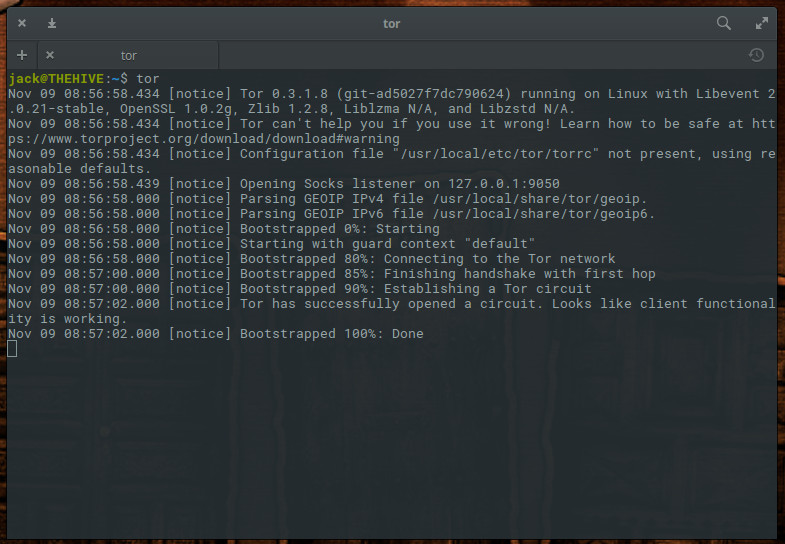Add a new terminal tab with plus
The image size is (785, 544).
pos(22,55)
